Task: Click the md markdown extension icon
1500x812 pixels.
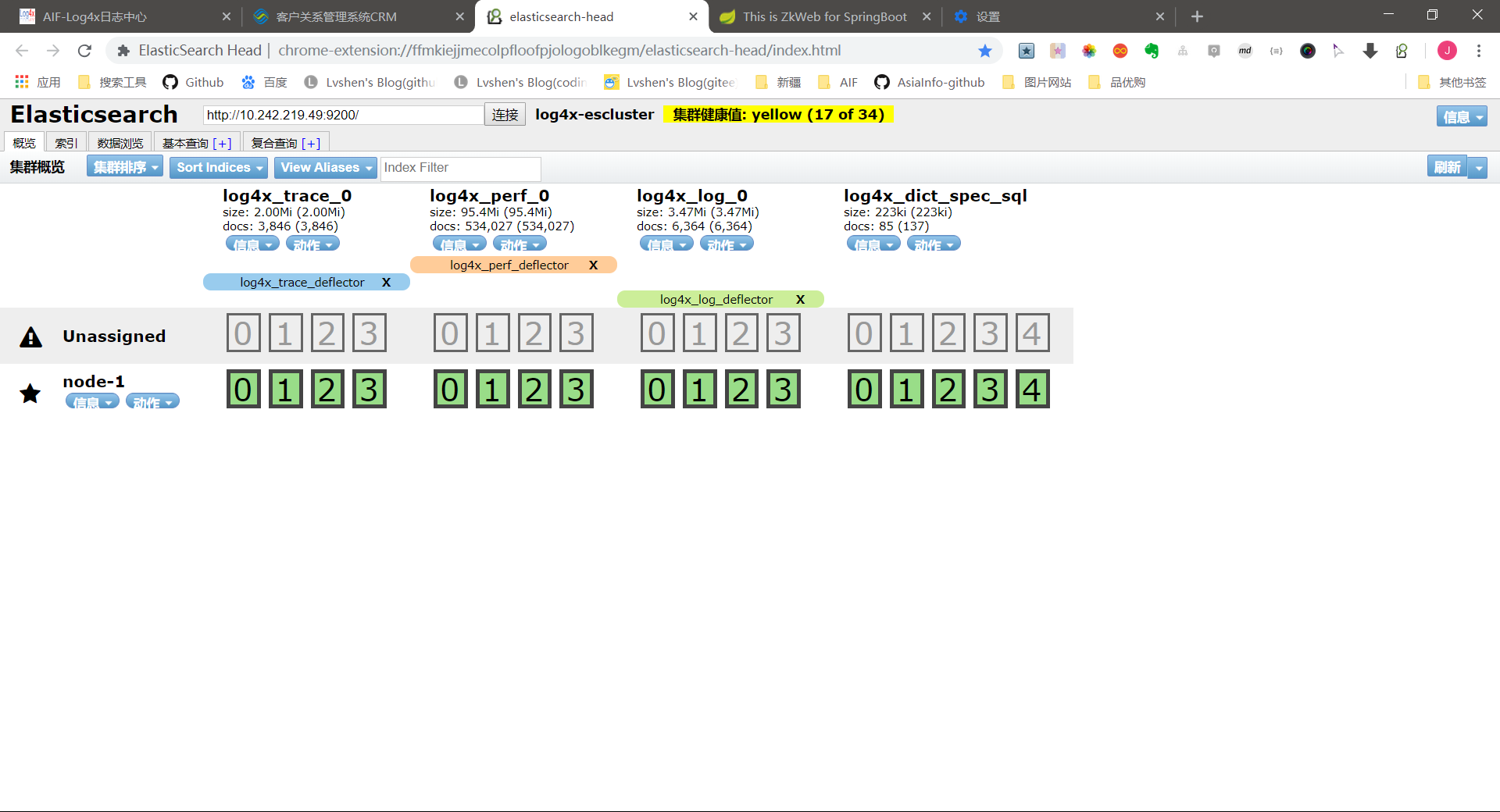Action: coord(1245,51)
